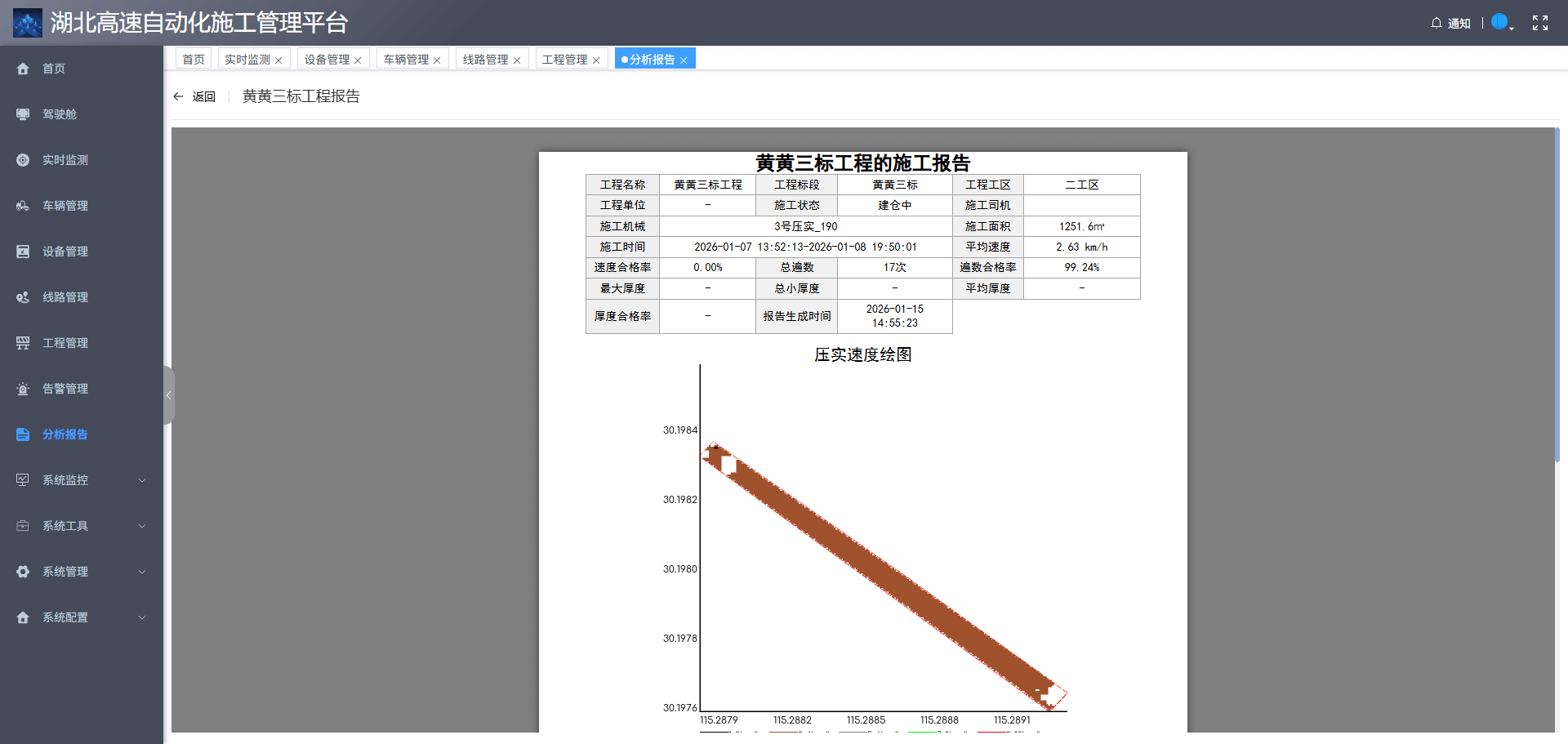This screenshot has width=1568, height=744.
Task: Click the user avatar circle at top right
Action: [x=1499, y=21]
